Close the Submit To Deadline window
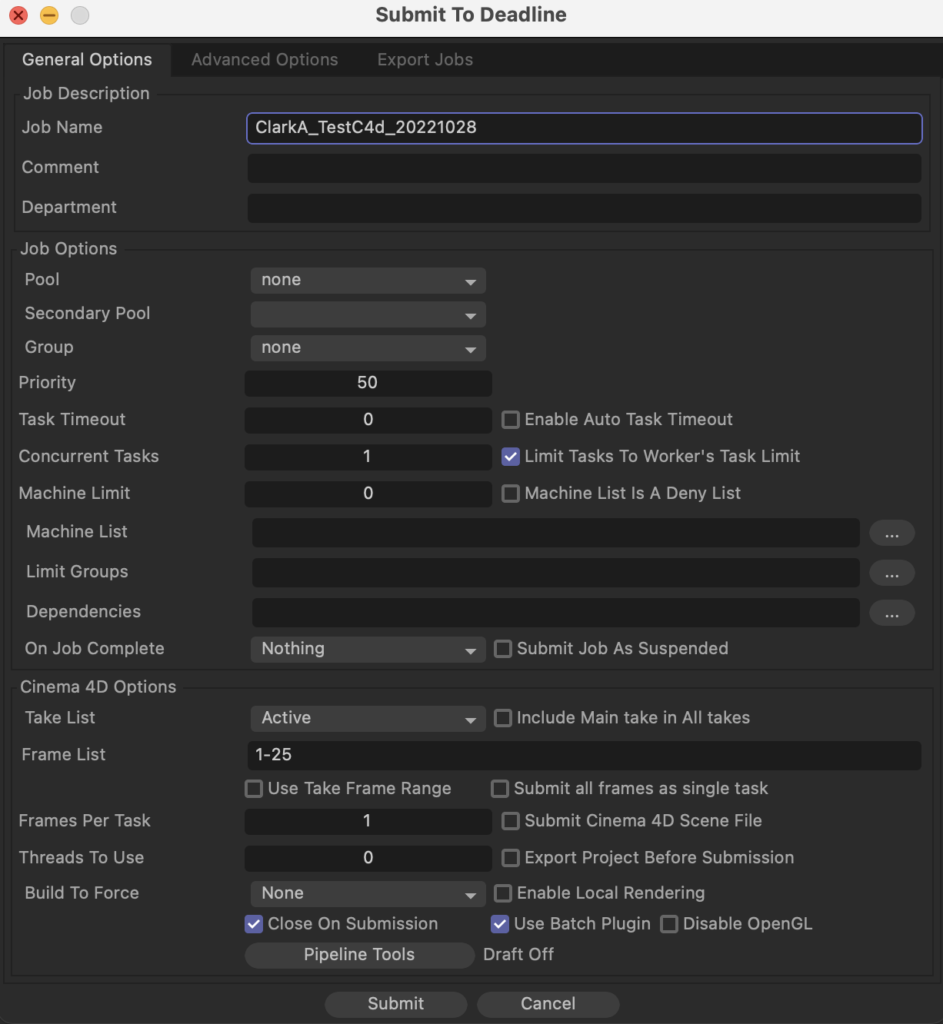 18,15
